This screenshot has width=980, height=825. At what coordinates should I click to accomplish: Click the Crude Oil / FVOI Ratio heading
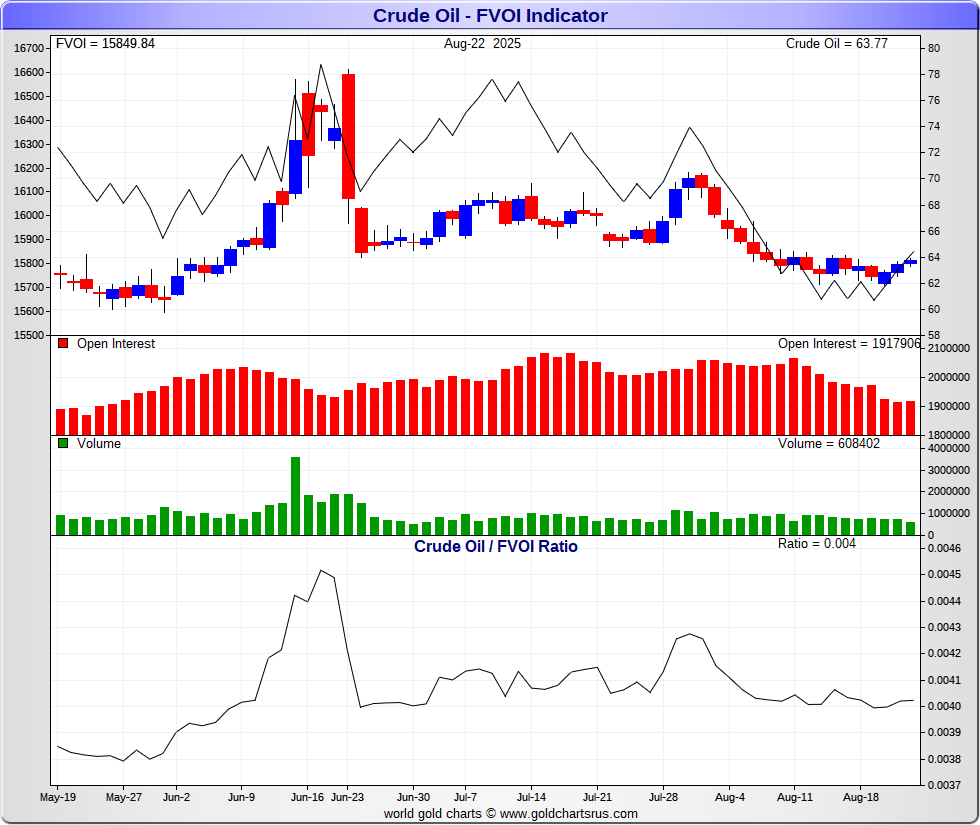(x=496, y=546)
